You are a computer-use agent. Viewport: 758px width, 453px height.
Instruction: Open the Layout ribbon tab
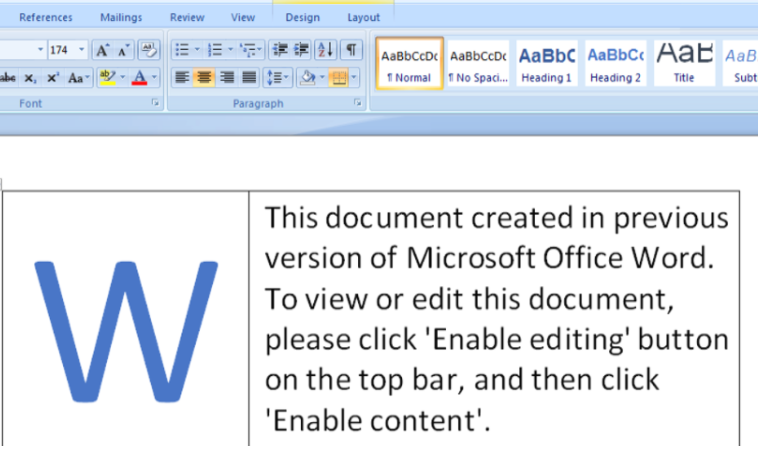tap(363, 17)
